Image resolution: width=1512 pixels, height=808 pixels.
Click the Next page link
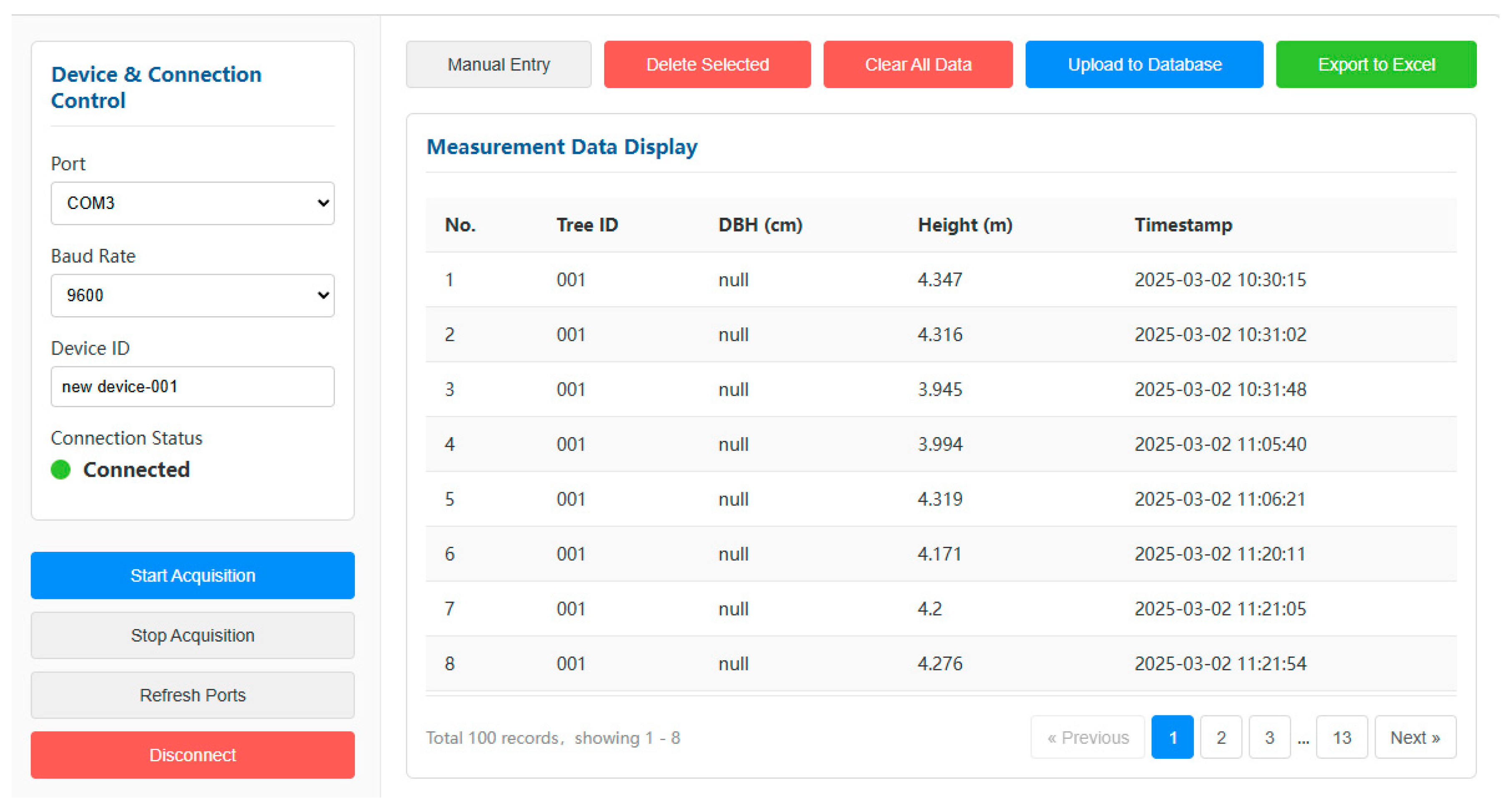(x=1414, y=738)
